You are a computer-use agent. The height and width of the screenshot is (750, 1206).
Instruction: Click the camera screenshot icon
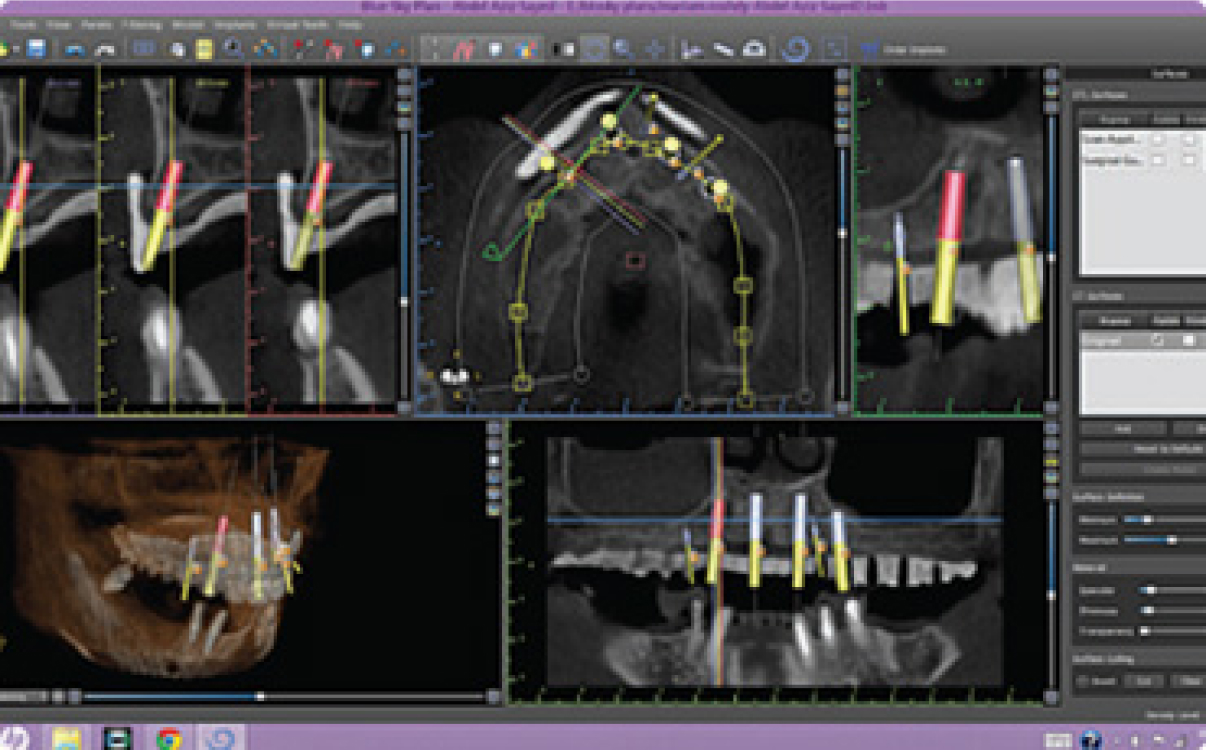(755, 48)
